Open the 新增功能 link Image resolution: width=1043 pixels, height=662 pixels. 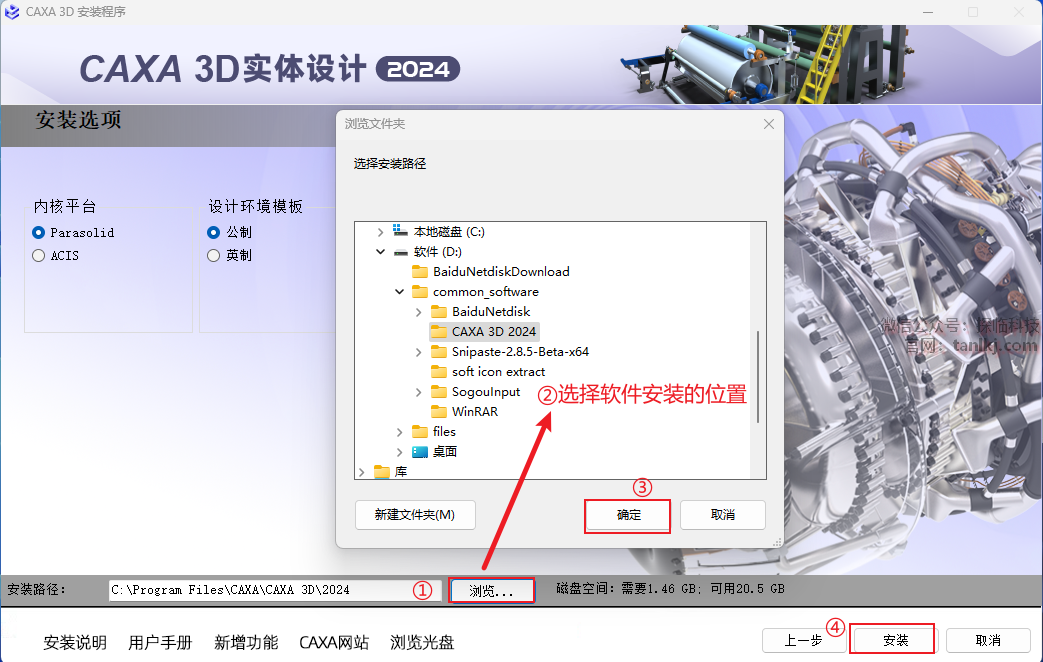click(246, 643)
